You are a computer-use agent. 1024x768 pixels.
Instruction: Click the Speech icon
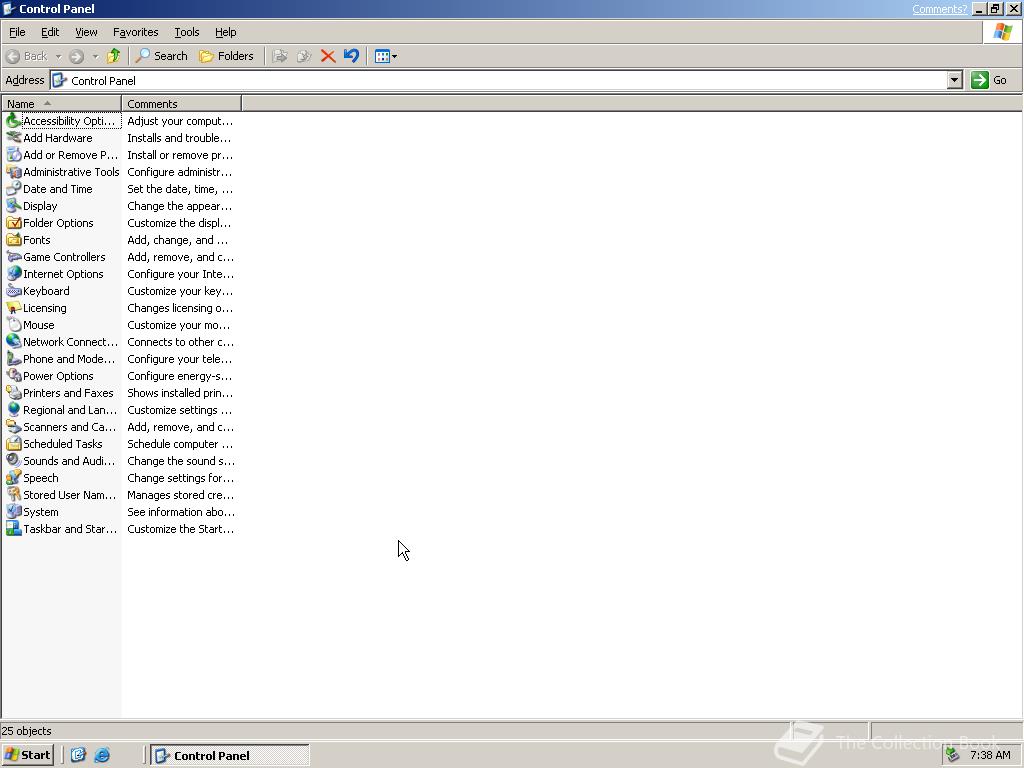[x=13, y=477]
